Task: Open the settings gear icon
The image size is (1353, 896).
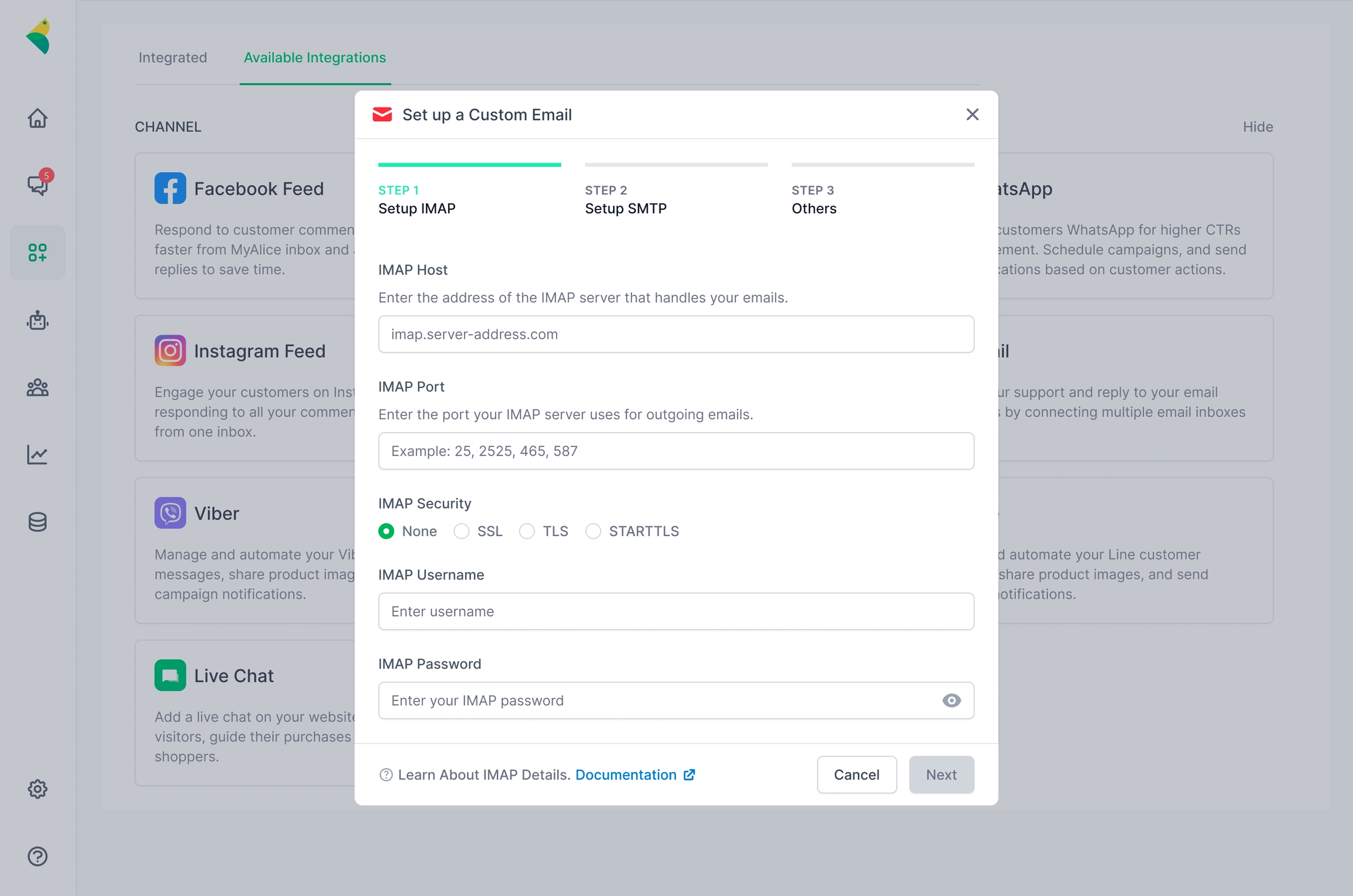Action: (x=38, y=789)
